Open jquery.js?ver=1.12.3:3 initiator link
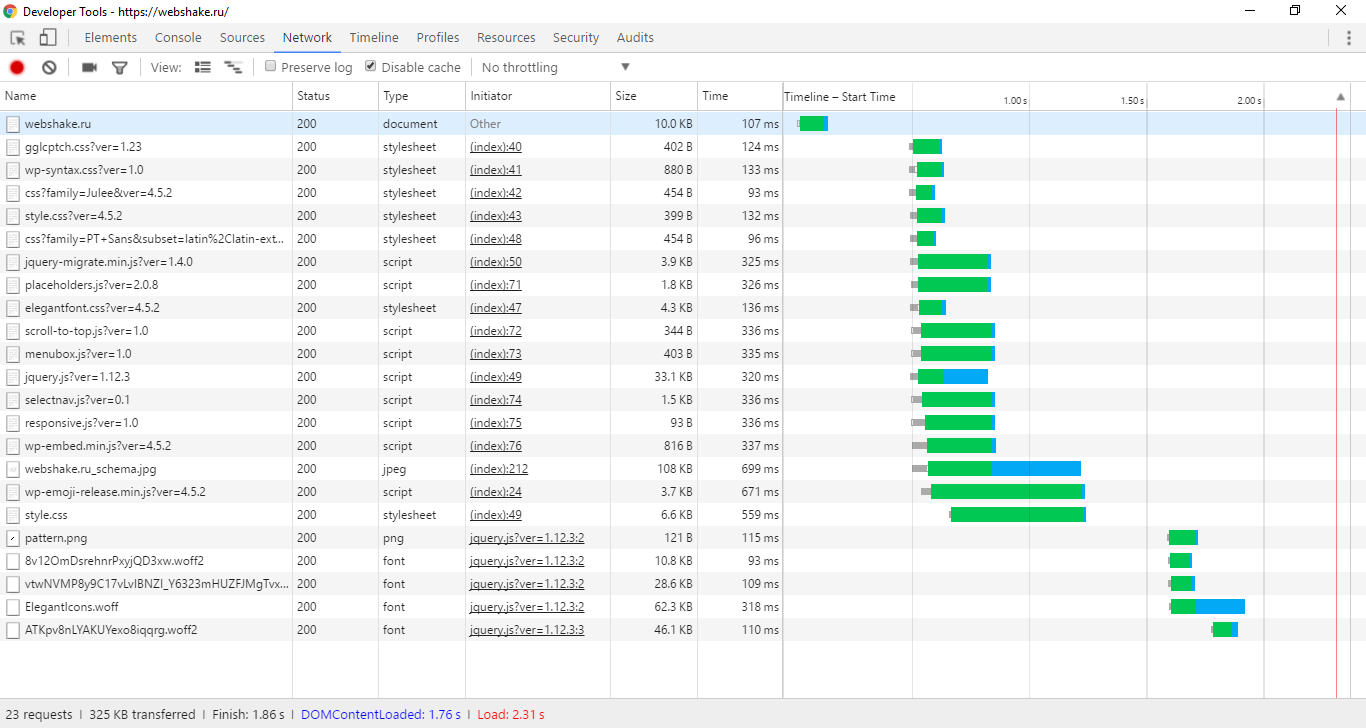Viewport: 1366px width, 728px height. [527, 630]
